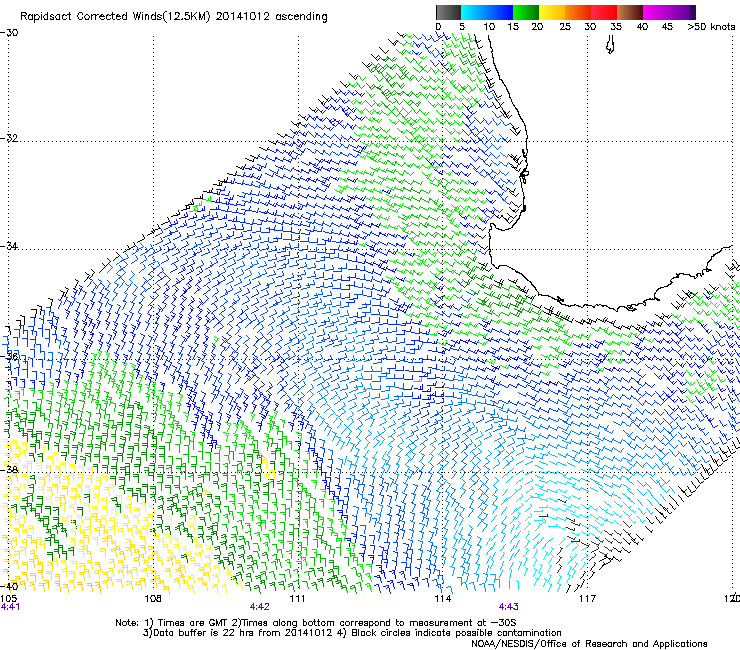Click the legend label '40'
This screenshot has width=740, height=650.
642,26
